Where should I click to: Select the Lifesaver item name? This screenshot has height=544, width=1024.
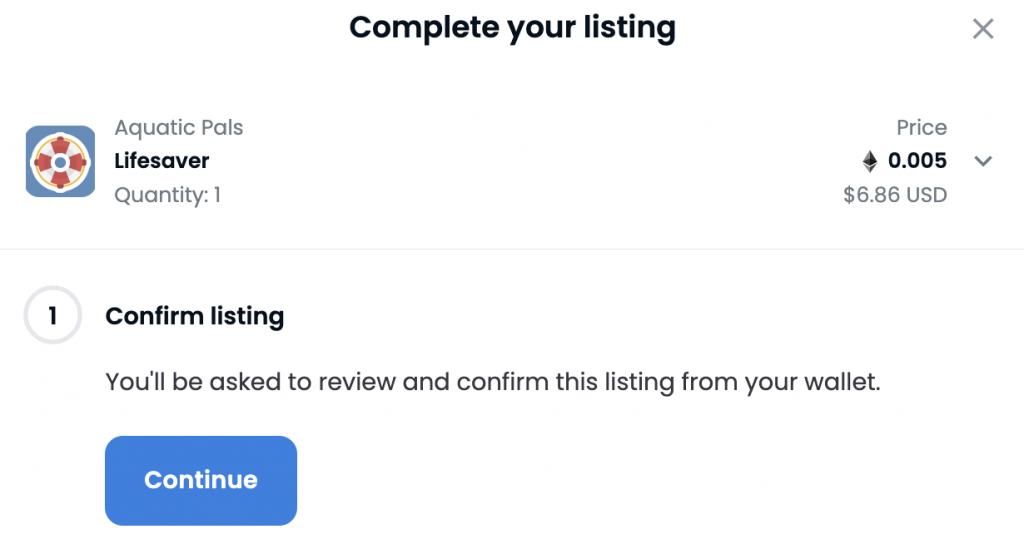(x=161, y=161)
